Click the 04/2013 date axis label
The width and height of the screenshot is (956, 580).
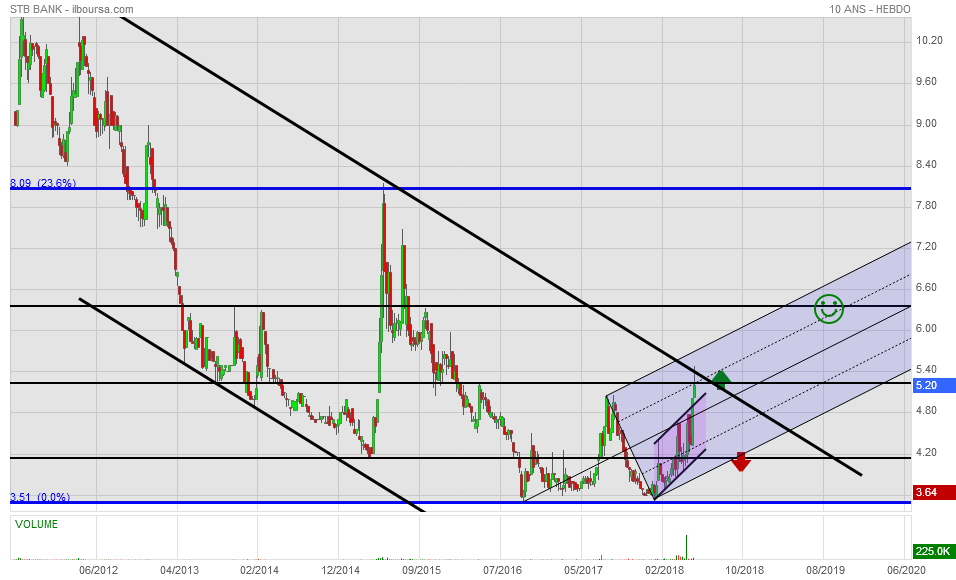pos(179,570)
